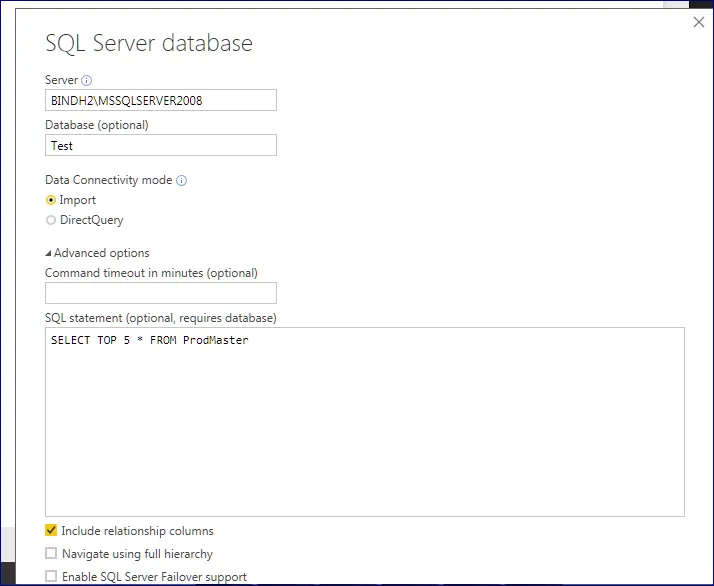Click the Database name input field
Image resolution: width=714 pixels, height=586 pixels.
pyautogui.click(x=161, y=145)
